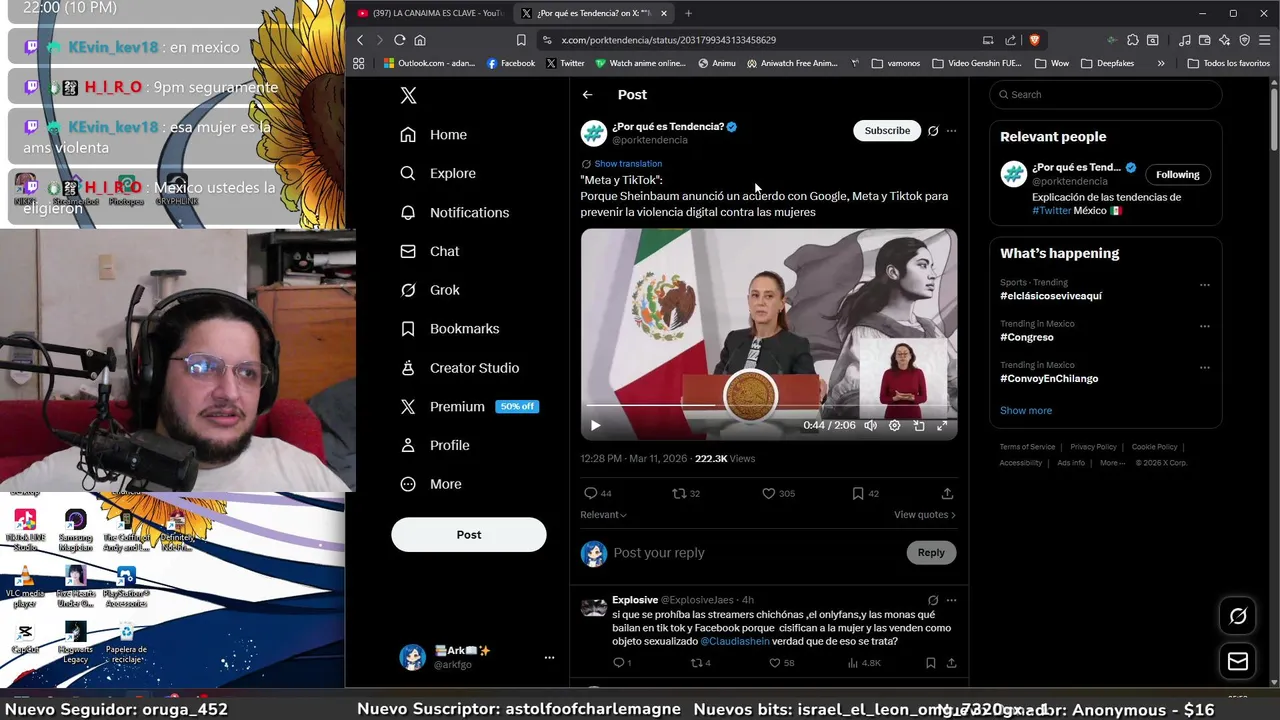Open the Relevant sort dropdown
The height and width of the screenshot is (720, 1280).
604,515
